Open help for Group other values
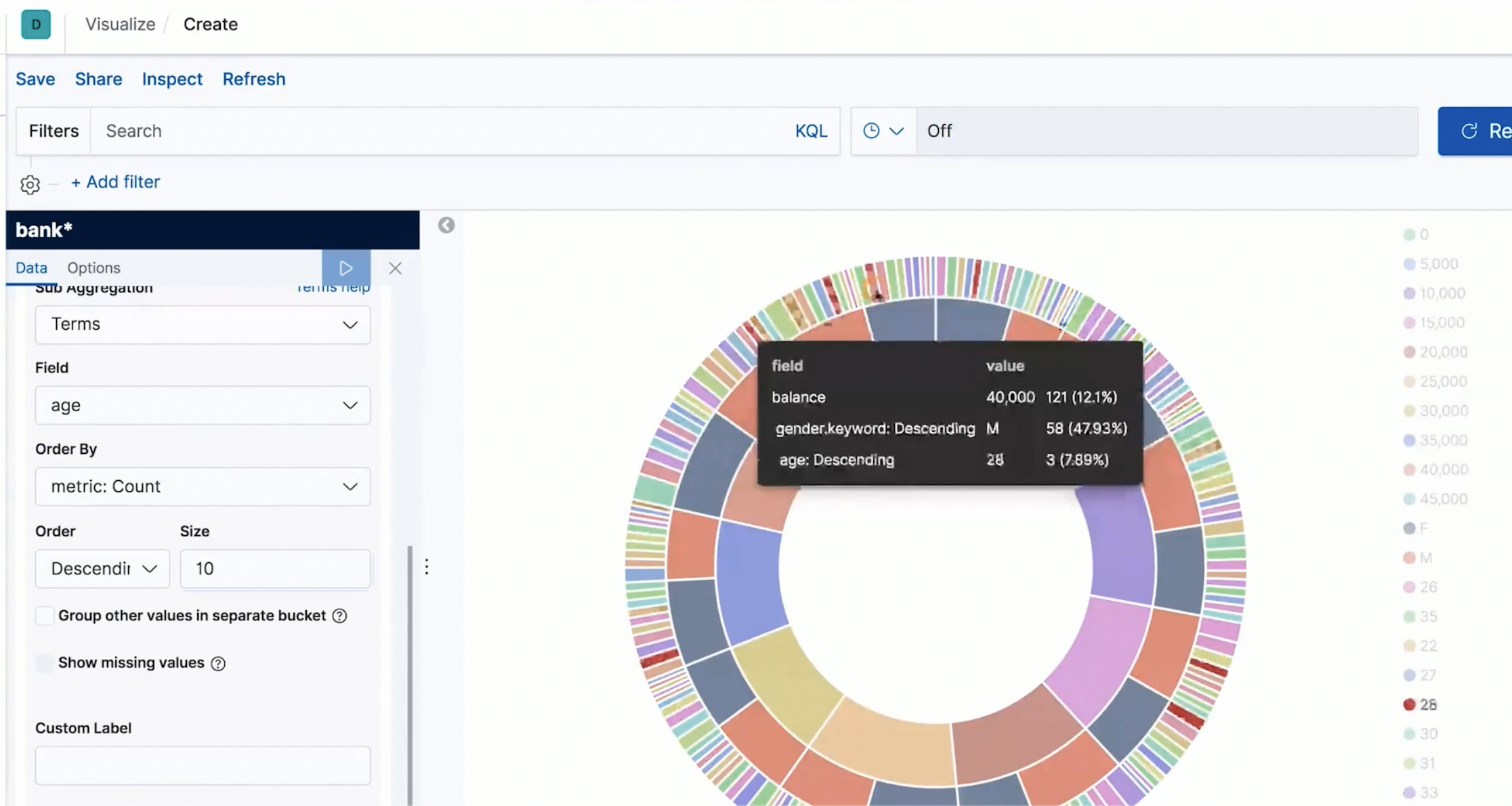The width and height of the screenshot is (1512, 806). pyautogui.click(x=340, y=616)
